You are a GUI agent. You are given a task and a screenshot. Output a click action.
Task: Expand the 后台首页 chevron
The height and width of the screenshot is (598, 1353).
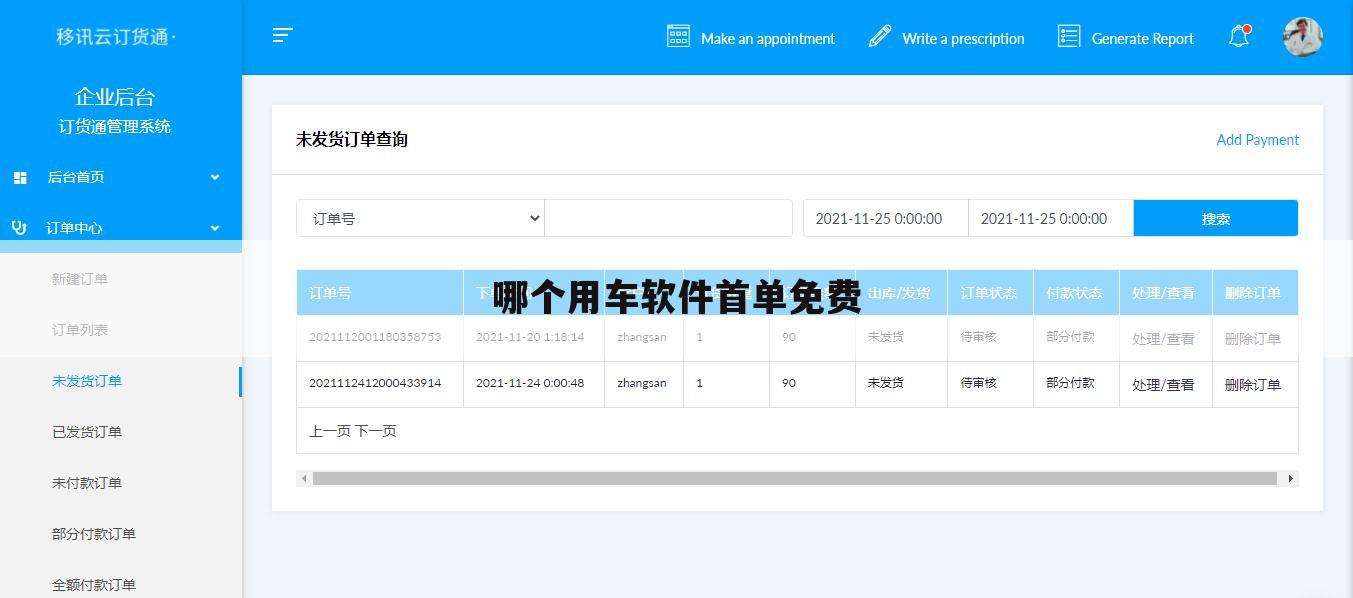[x=215, y=177]
